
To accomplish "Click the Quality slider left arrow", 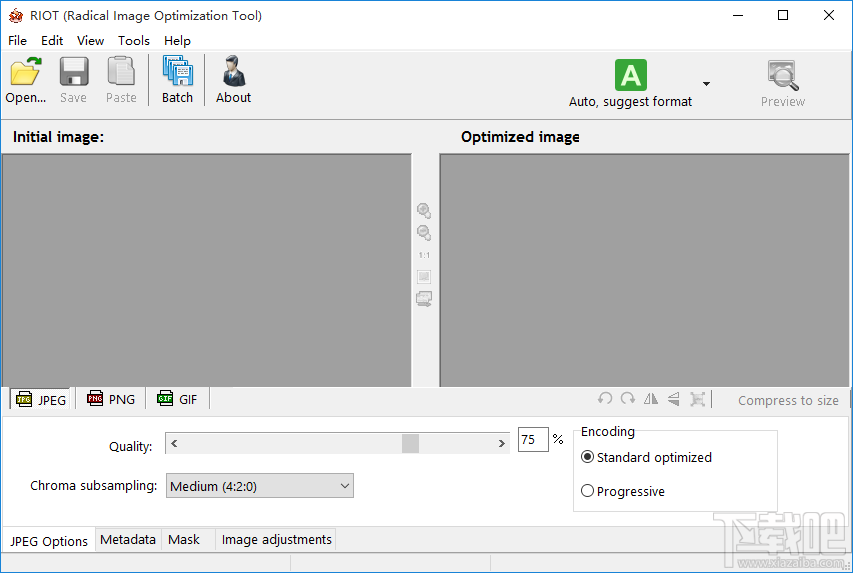I will click(x=174, y=443).
